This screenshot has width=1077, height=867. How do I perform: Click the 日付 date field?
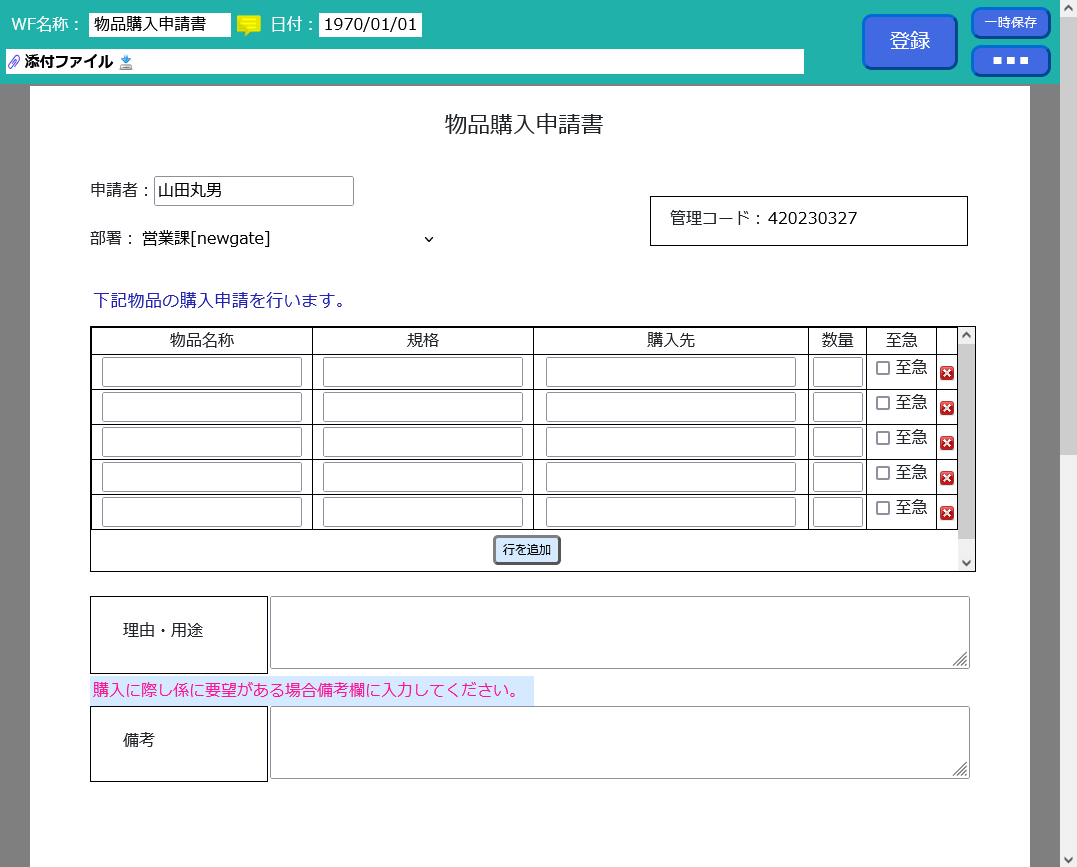(x=370, y=25)
